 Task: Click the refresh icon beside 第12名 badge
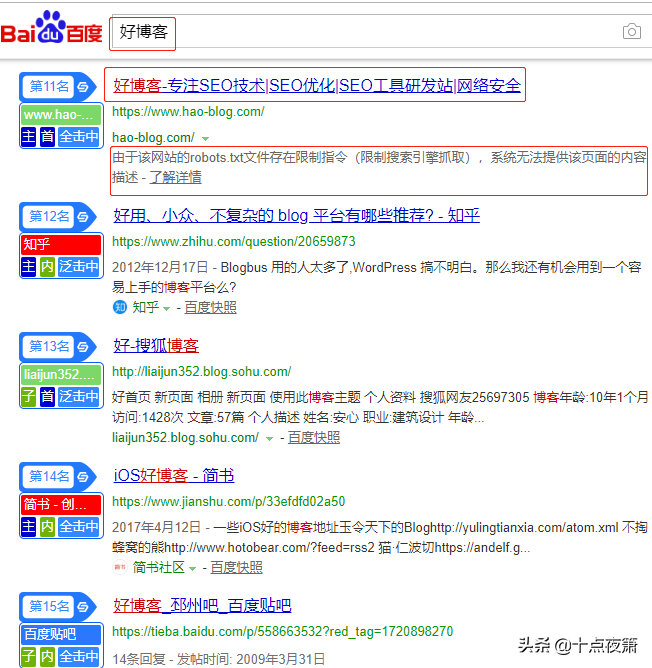(83, 217)
